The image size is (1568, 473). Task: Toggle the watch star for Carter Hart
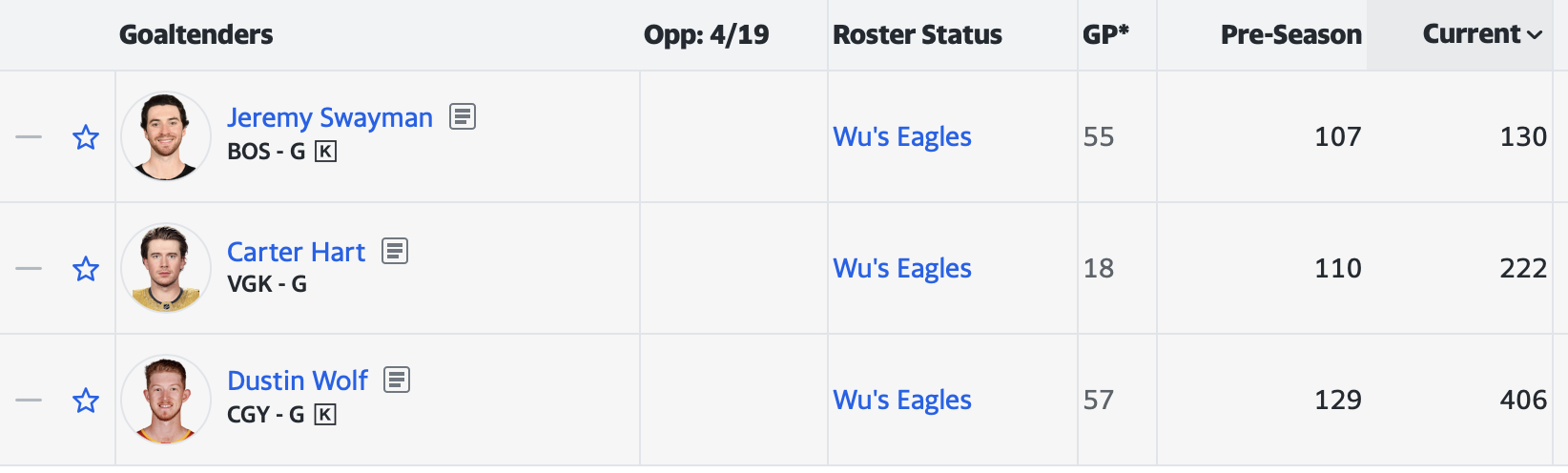86,269
